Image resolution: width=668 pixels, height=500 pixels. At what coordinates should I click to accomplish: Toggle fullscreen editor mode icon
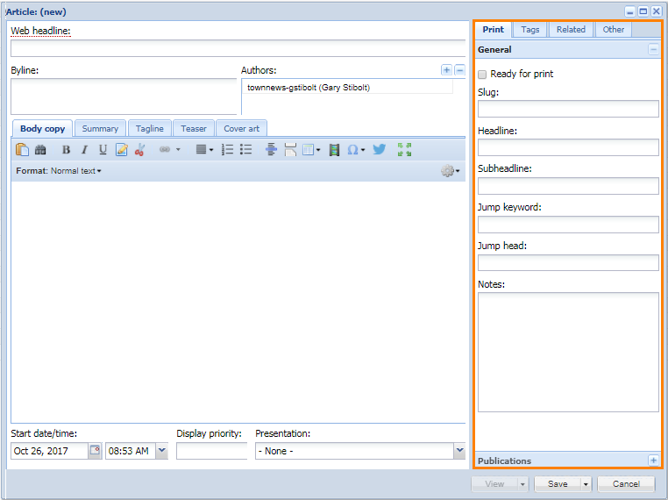(x=404, y=150)
